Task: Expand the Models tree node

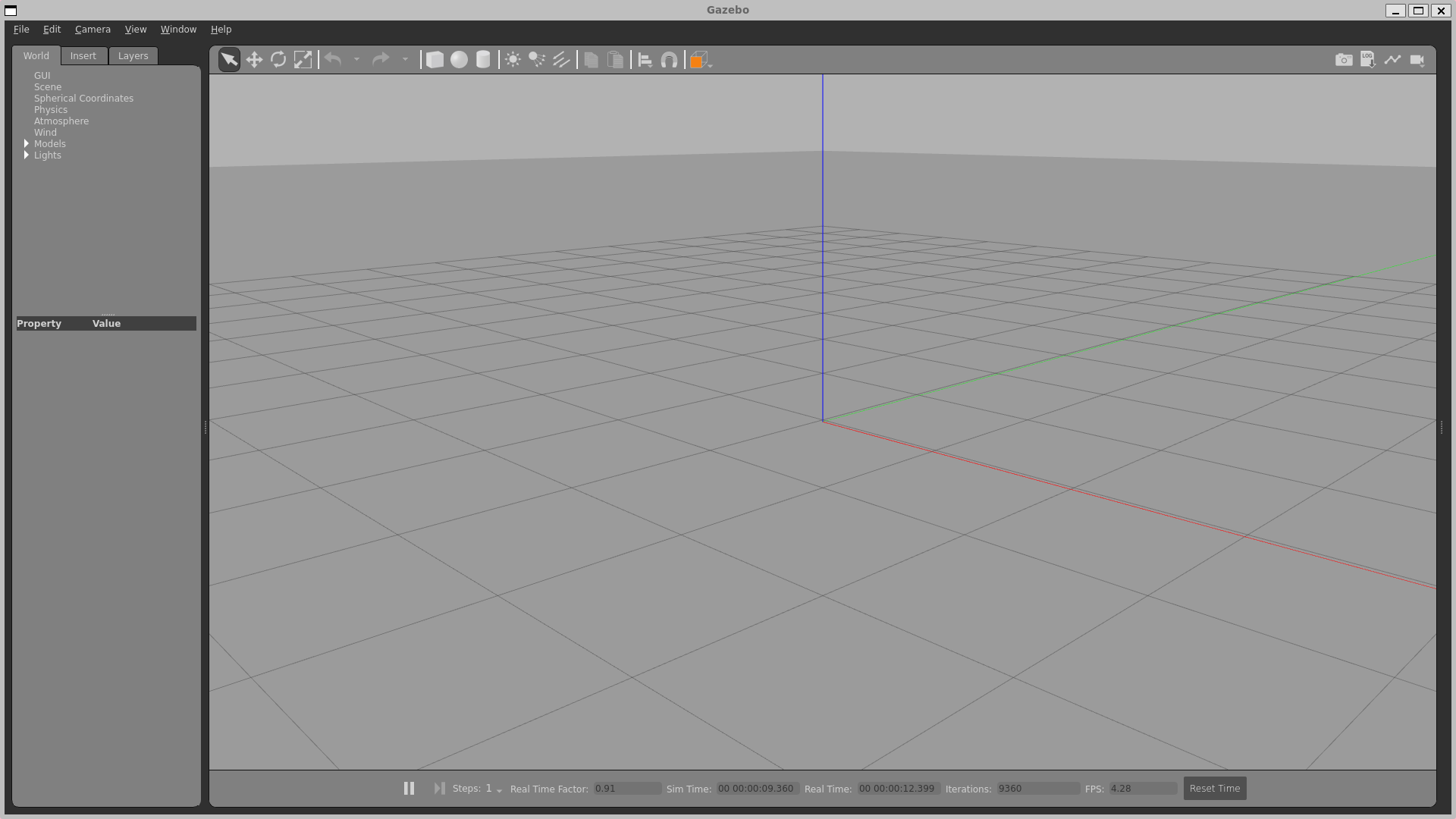Action: point(27,144)
